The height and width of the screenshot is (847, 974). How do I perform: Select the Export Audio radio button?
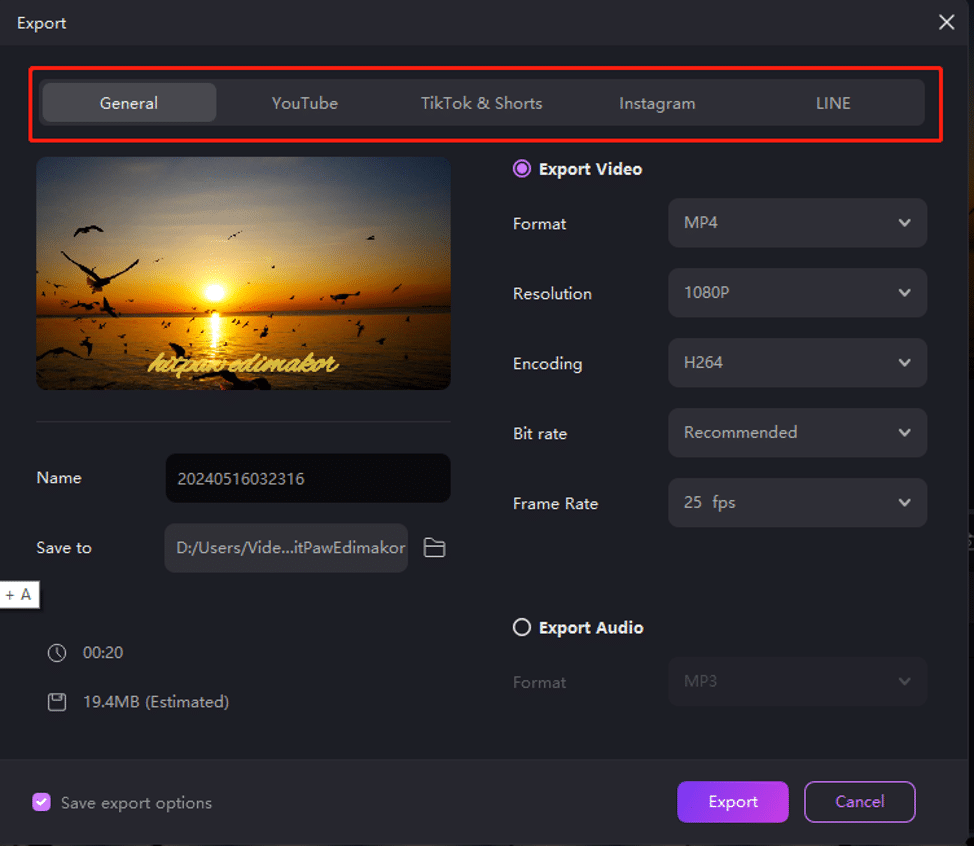click(x=522, y=628)
